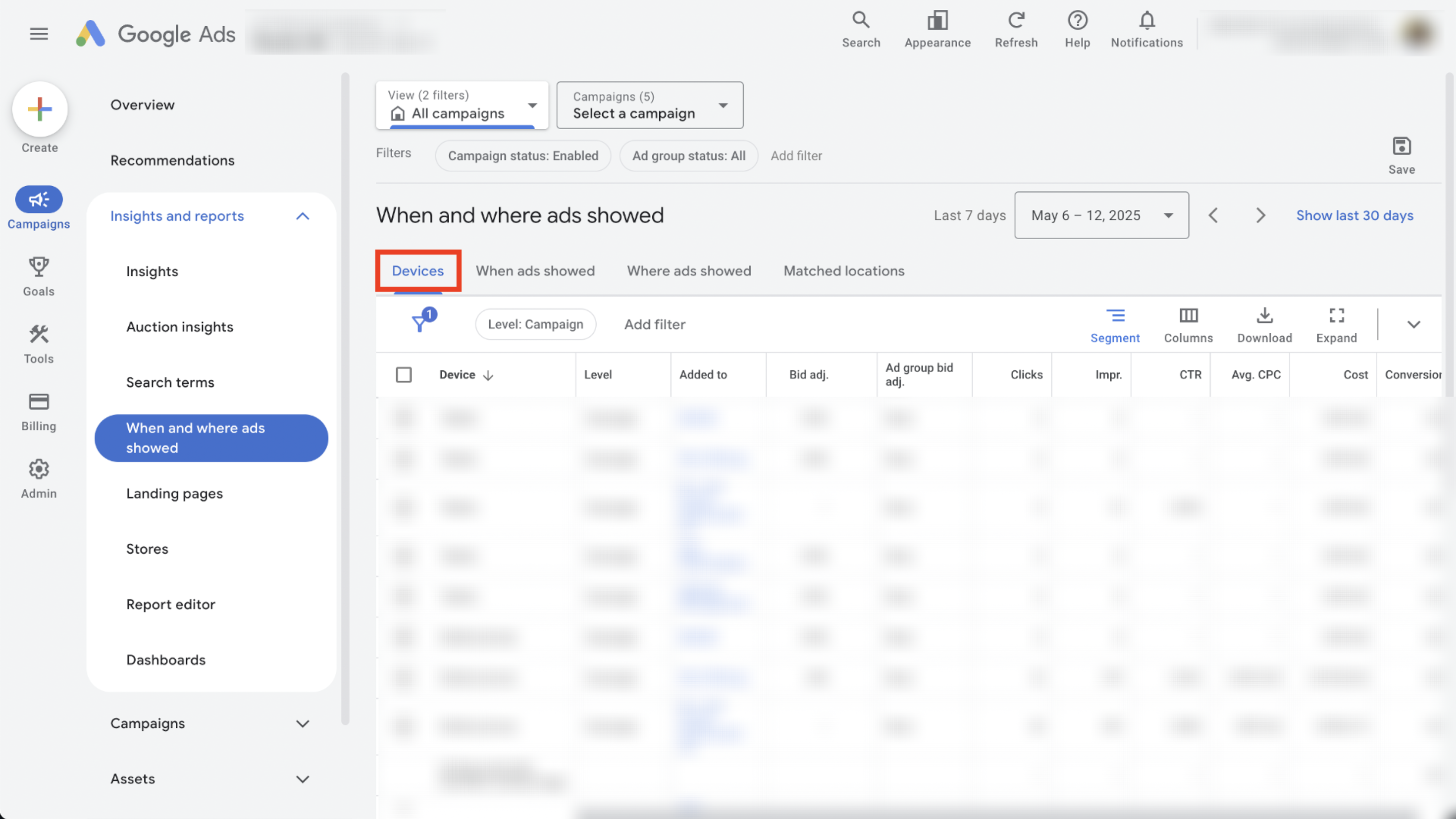Image resolution: width=1456 pixels, height=819 pixels.
Task: Go to the previous date range
Action: coord(1213,215)
